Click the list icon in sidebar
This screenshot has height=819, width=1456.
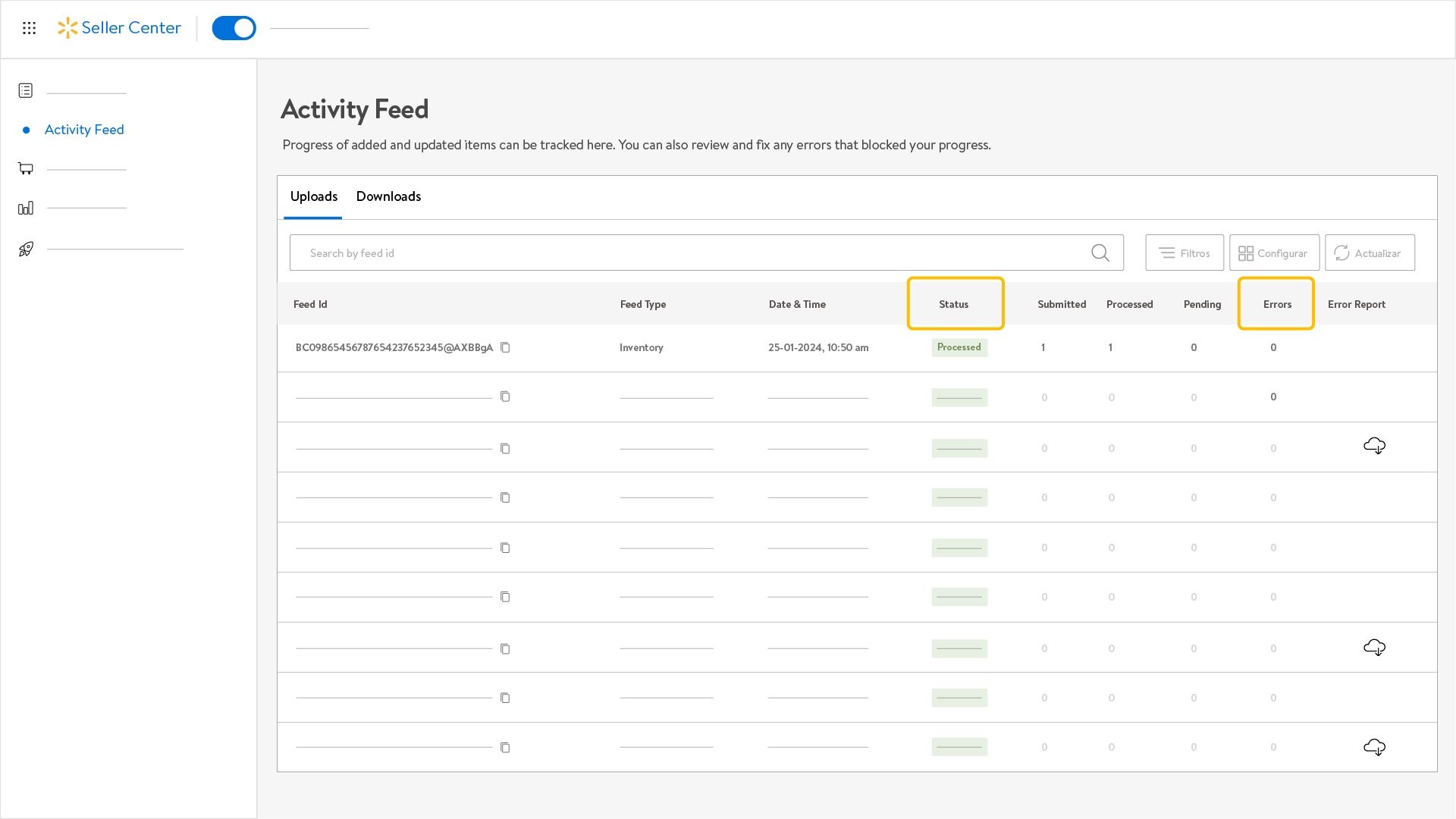(26, 91)
